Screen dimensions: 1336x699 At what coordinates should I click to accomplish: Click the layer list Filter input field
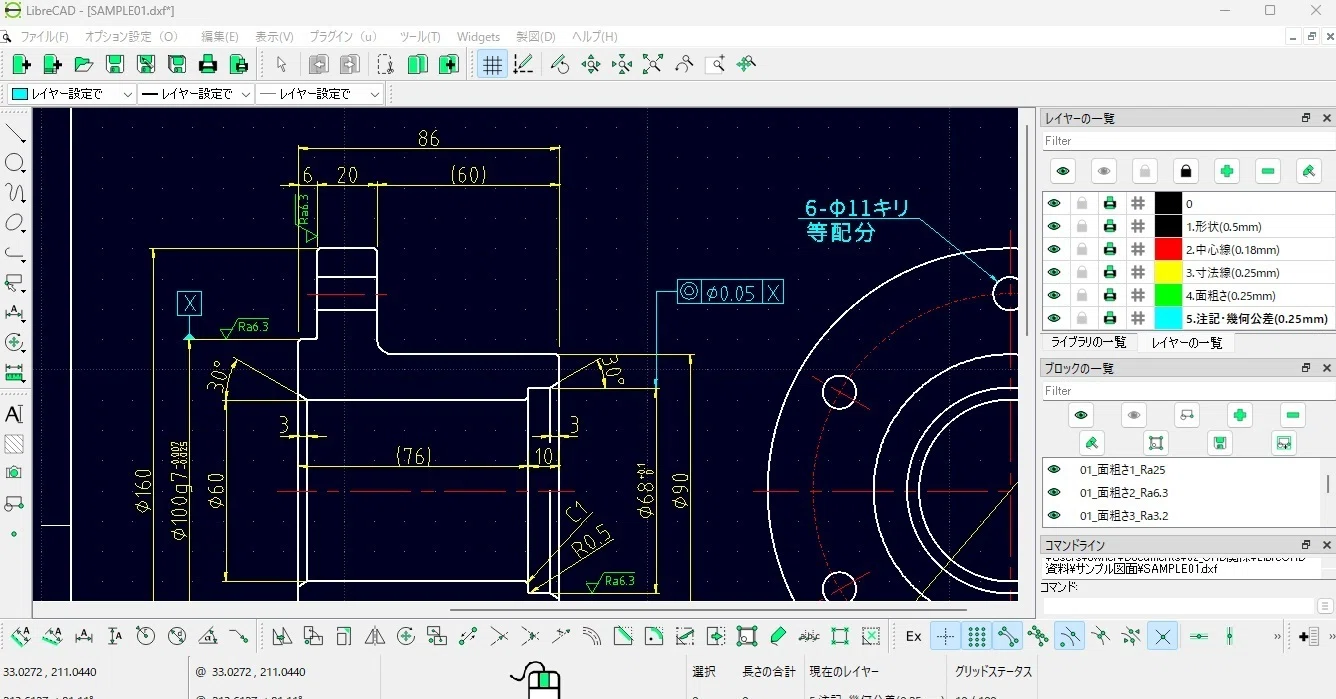coord(1187,141)
